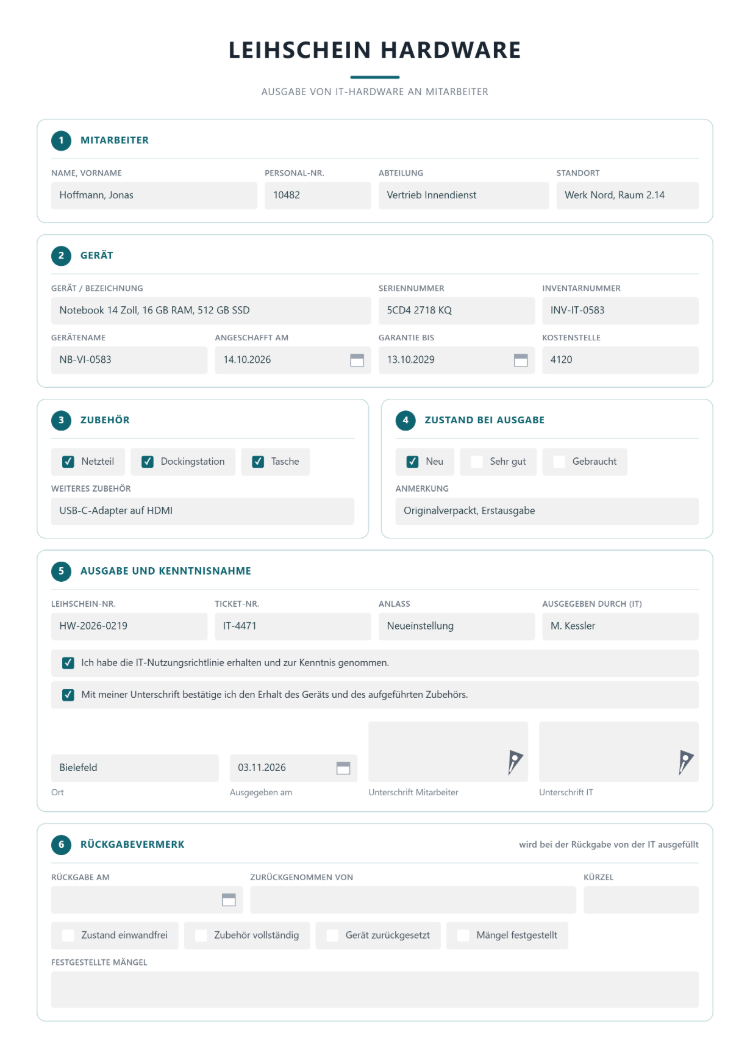Click the subtitle Ausgabe von IT-Hardware an Mitarbeiter
The width and height of the screenshot is (750, 1060).
(375, 92)
